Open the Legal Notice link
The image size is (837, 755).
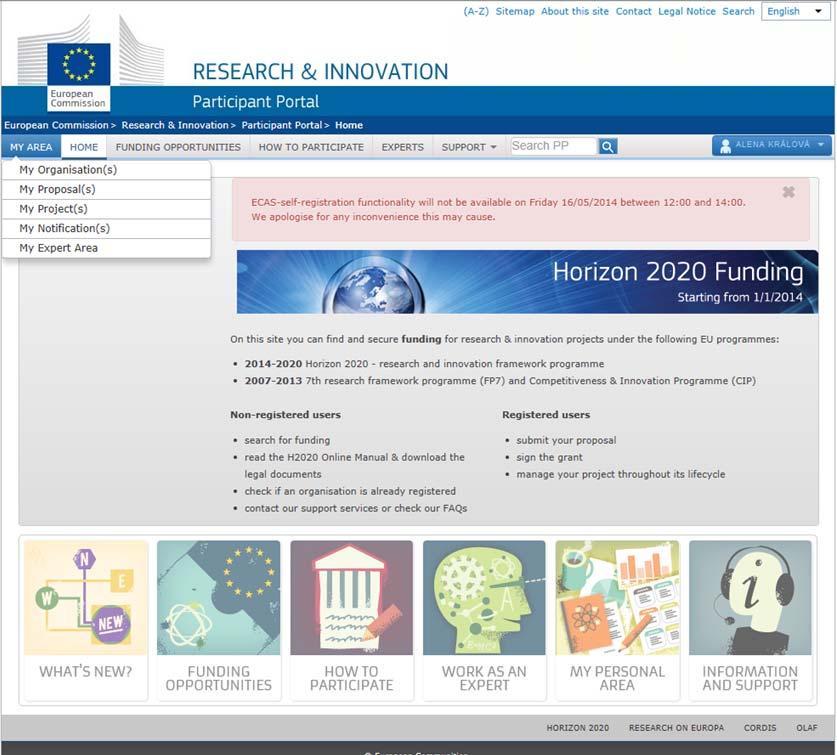[x=686, y=11]
